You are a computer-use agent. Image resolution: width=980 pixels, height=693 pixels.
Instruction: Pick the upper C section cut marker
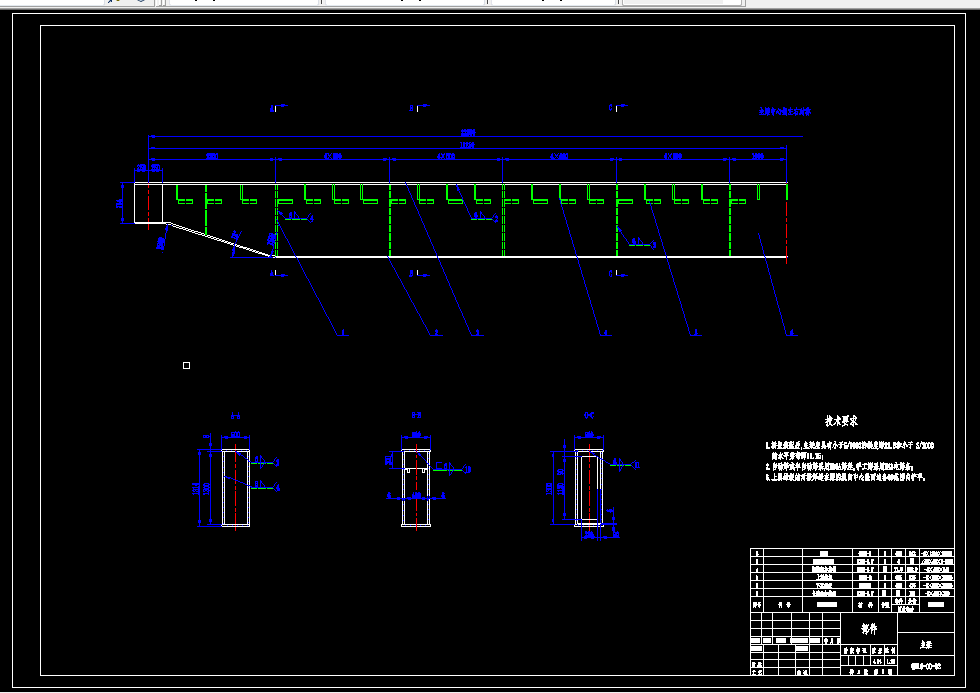(x=618, y=107)
